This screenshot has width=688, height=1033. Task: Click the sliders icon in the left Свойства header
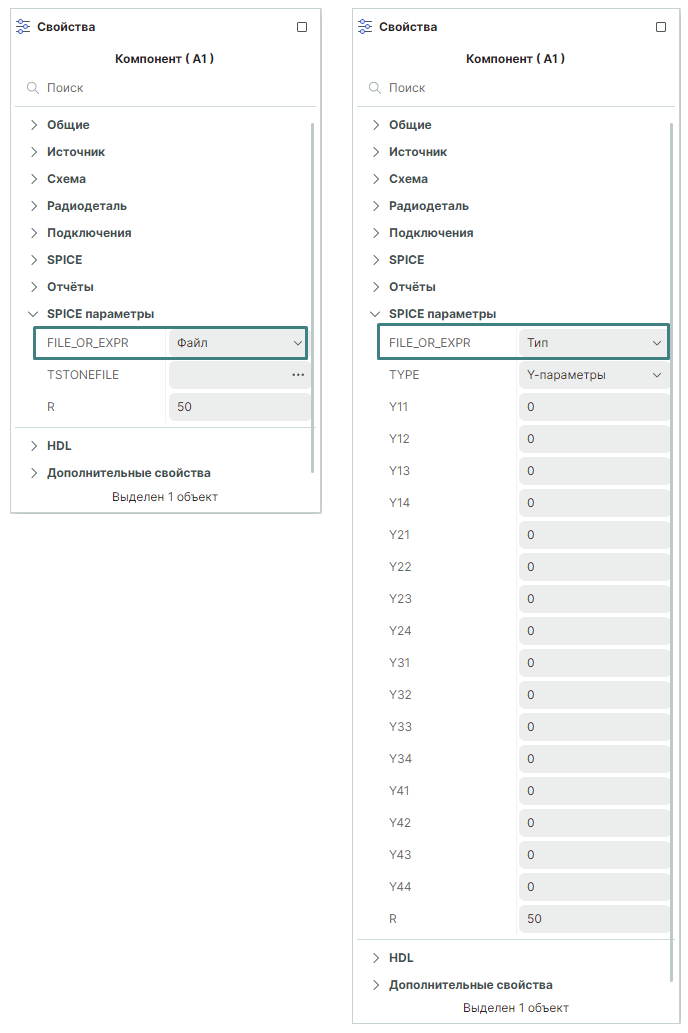point(24,27)
